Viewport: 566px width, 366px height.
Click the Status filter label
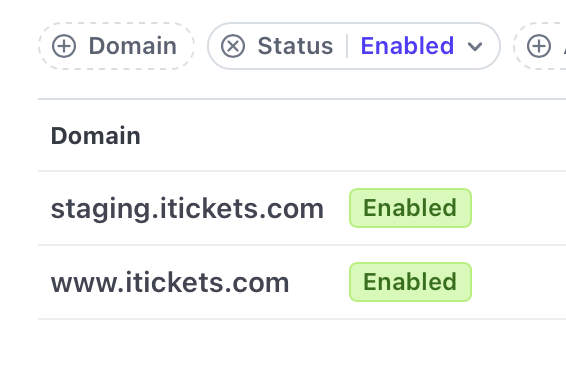[x=295, y=46]
